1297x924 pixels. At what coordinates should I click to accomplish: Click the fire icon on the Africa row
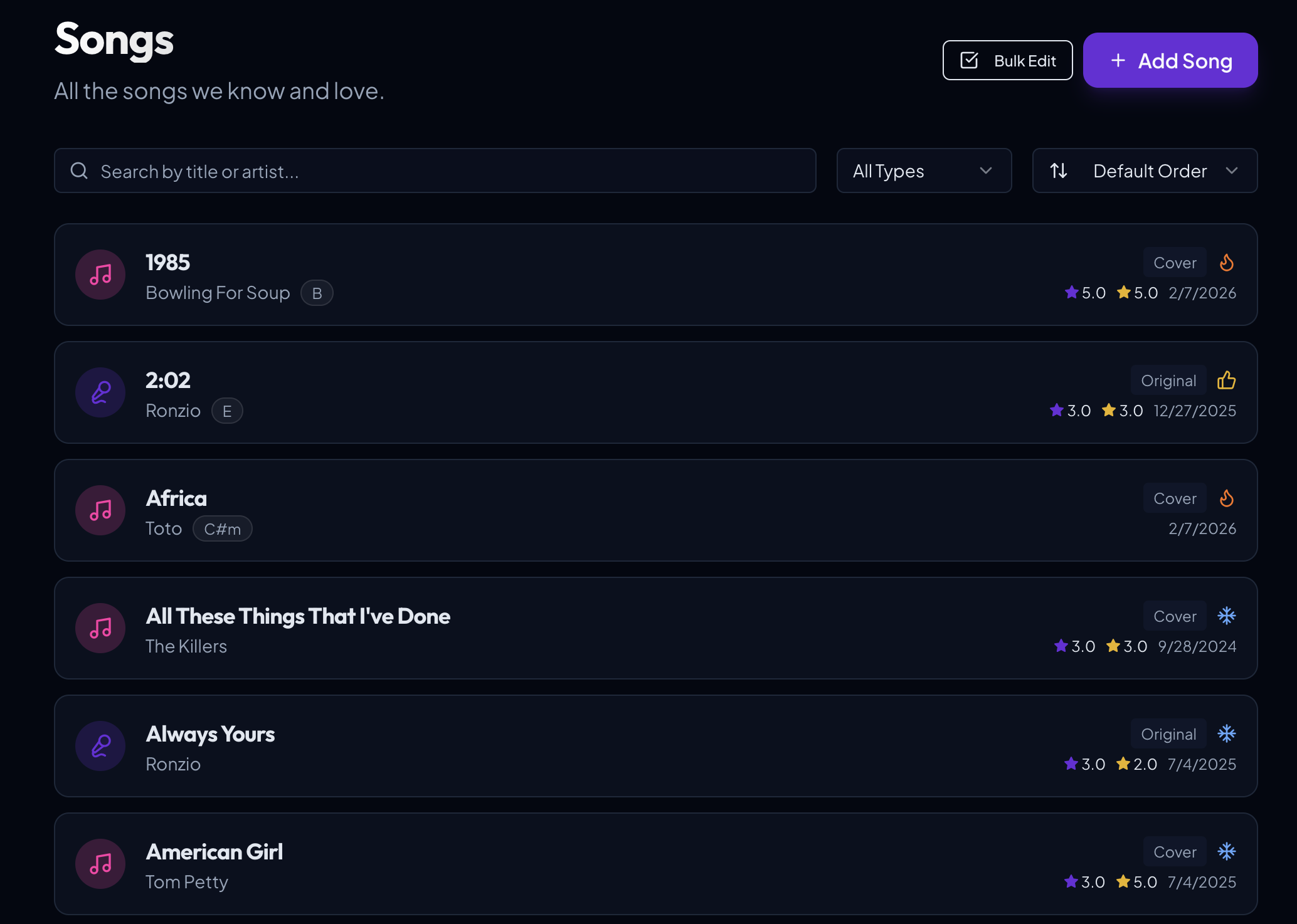coord(1227,498)
